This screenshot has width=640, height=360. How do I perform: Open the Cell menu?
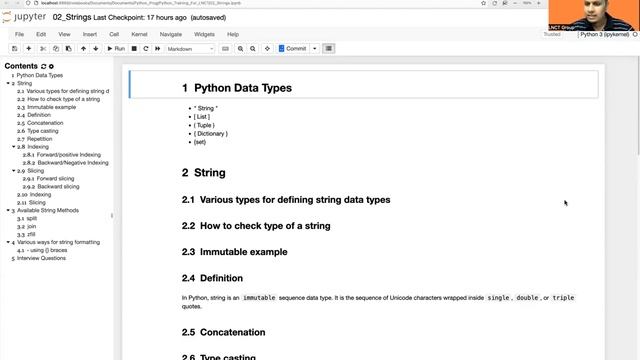(x=114, y=34)
